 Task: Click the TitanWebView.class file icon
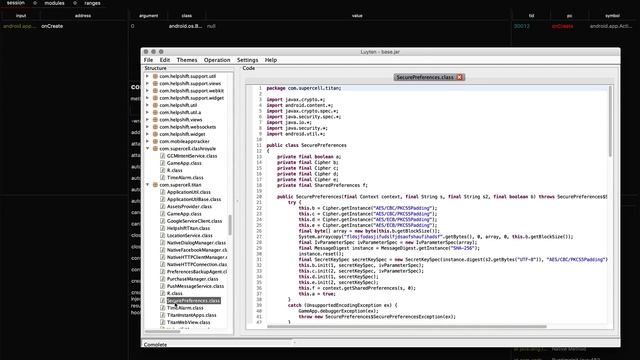pos(162,322)
